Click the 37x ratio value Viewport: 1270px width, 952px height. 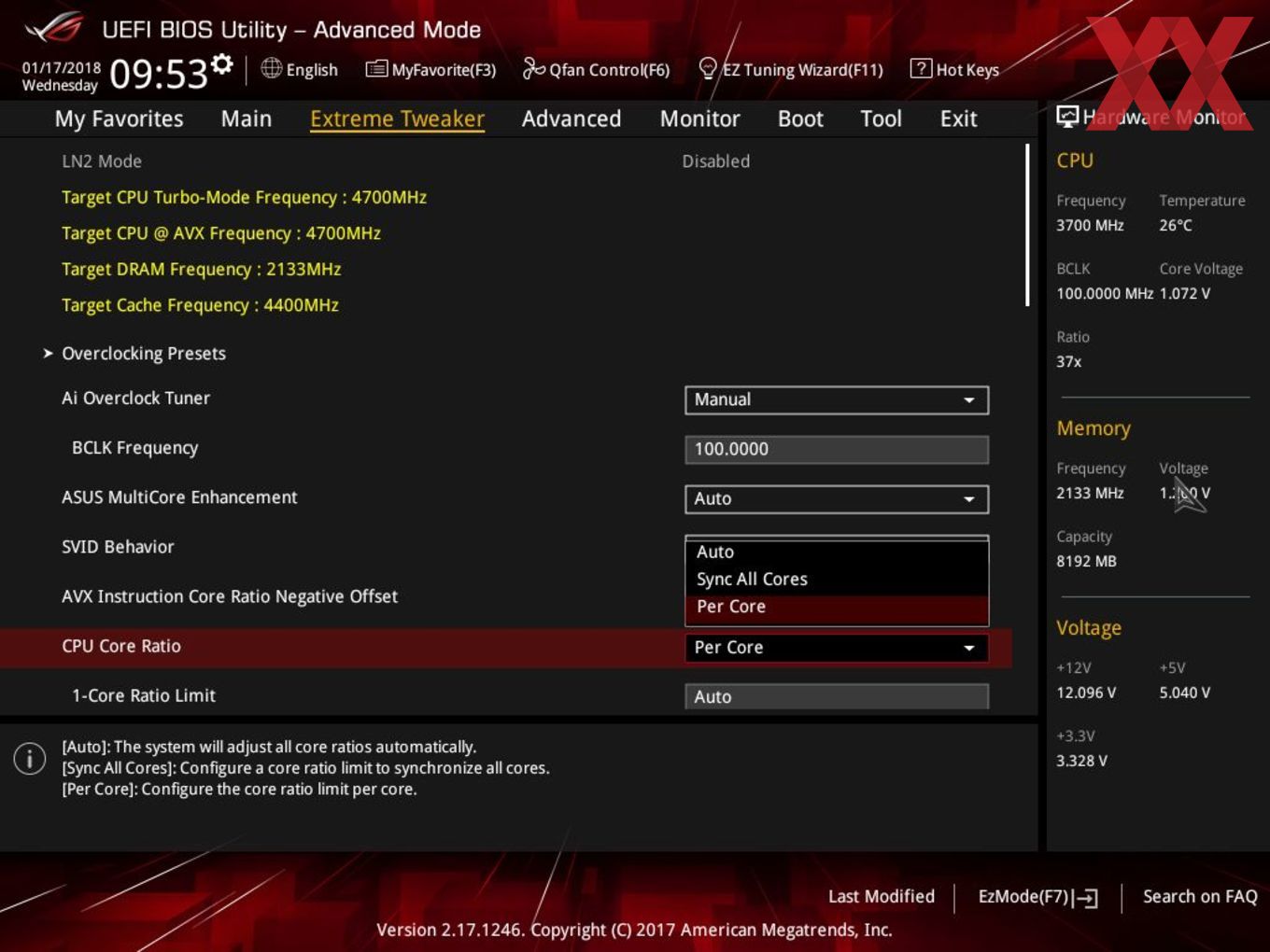tap(1069, 361)
